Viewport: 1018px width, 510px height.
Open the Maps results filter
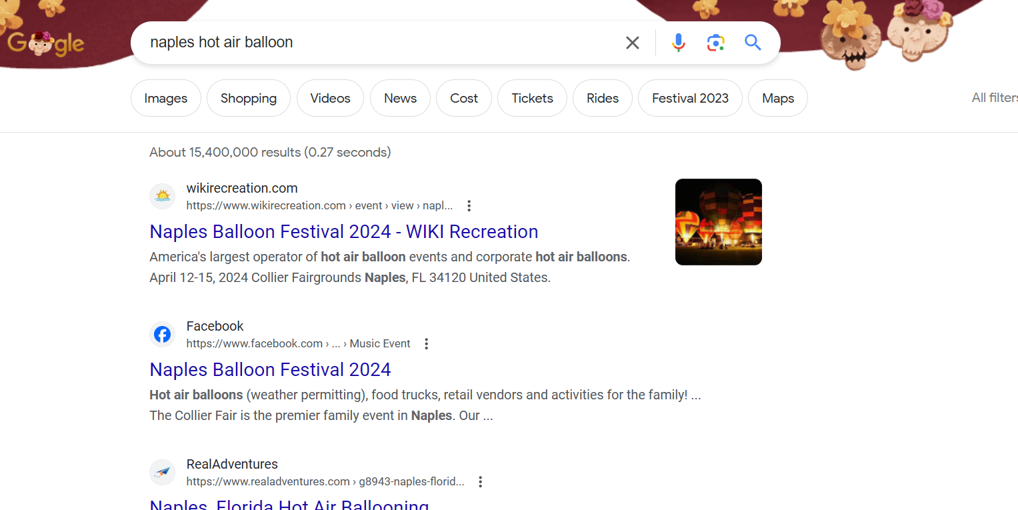(x=777, y=98)
